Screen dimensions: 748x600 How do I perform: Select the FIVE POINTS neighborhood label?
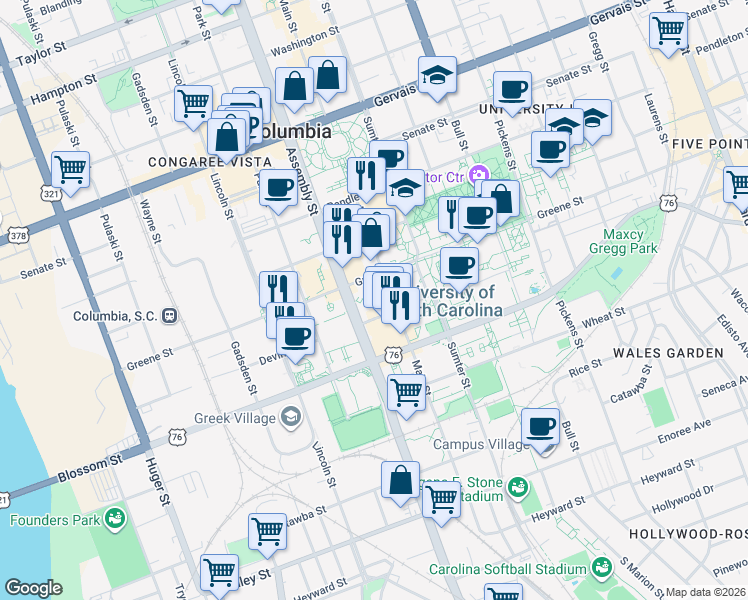[710, 144]
